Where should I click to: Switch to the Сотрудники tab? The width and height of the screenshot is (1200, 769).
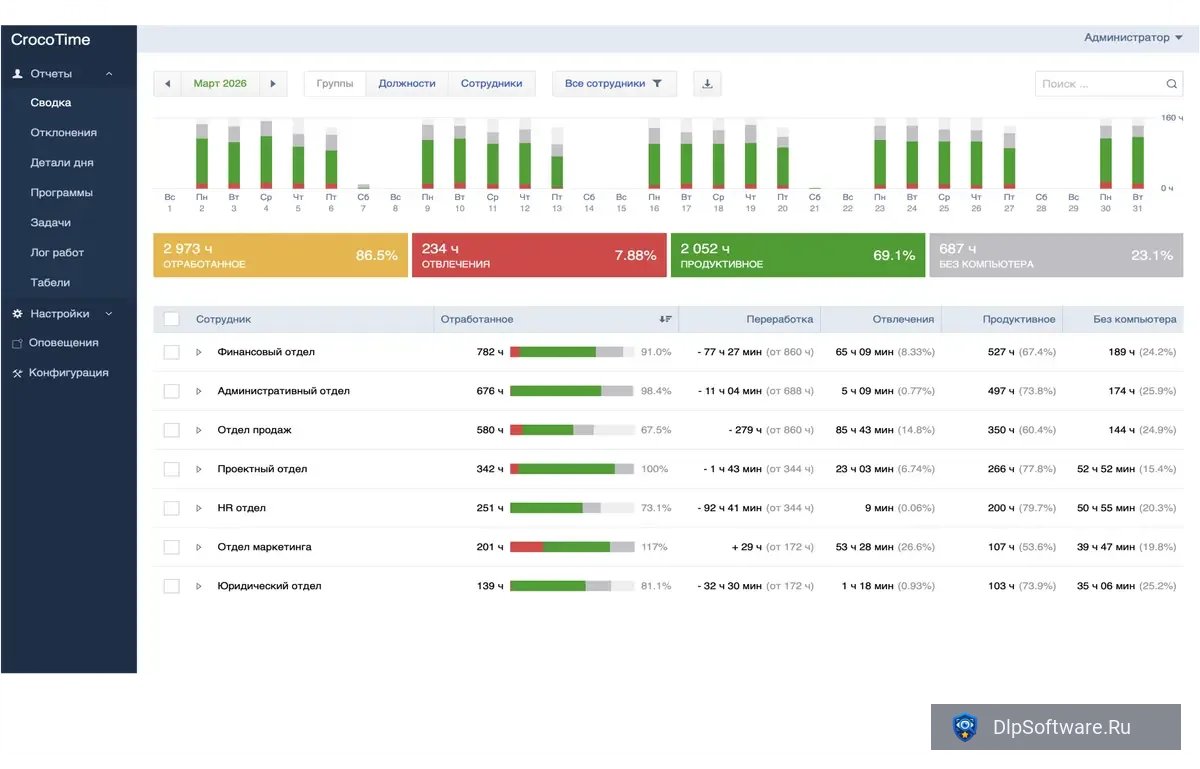coord(492,84)
